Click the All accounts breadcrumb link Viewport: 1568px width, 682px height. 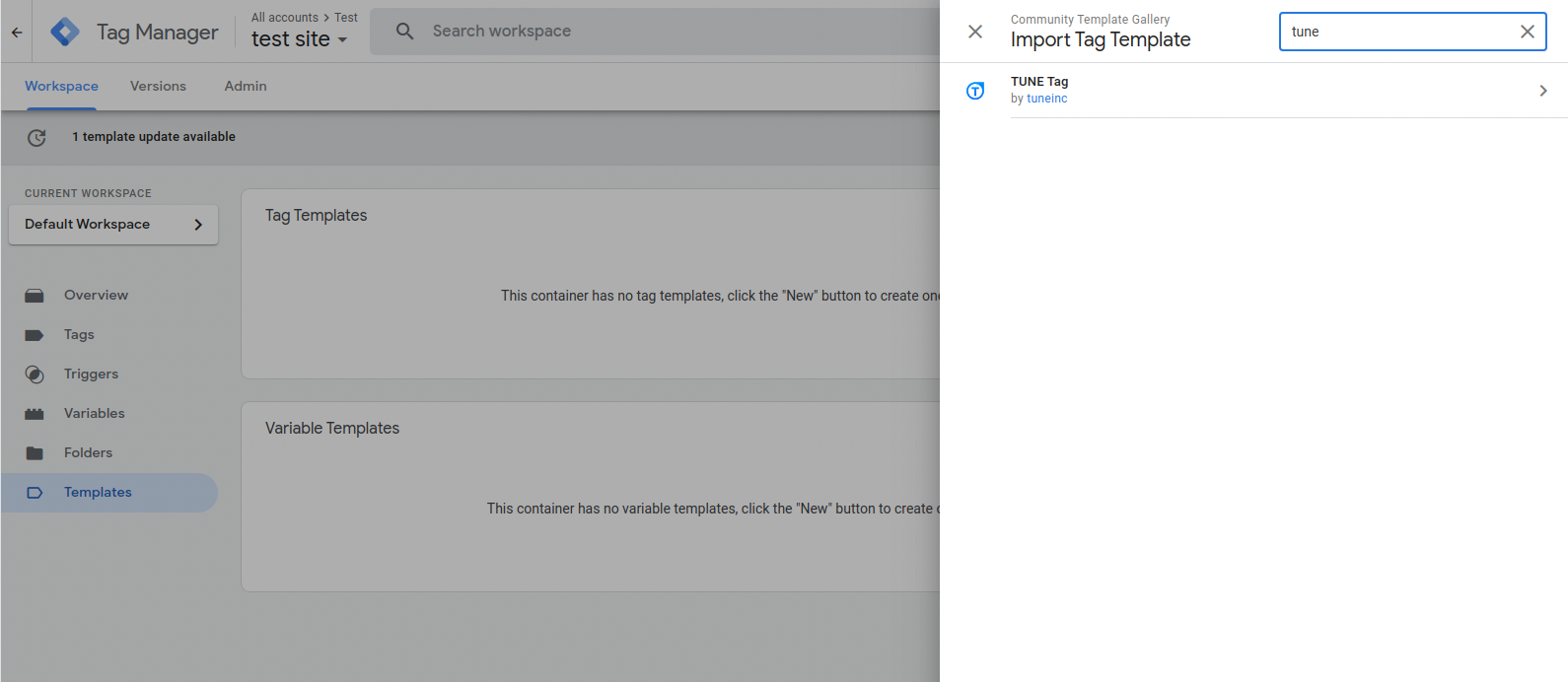(x=285, y=18)
